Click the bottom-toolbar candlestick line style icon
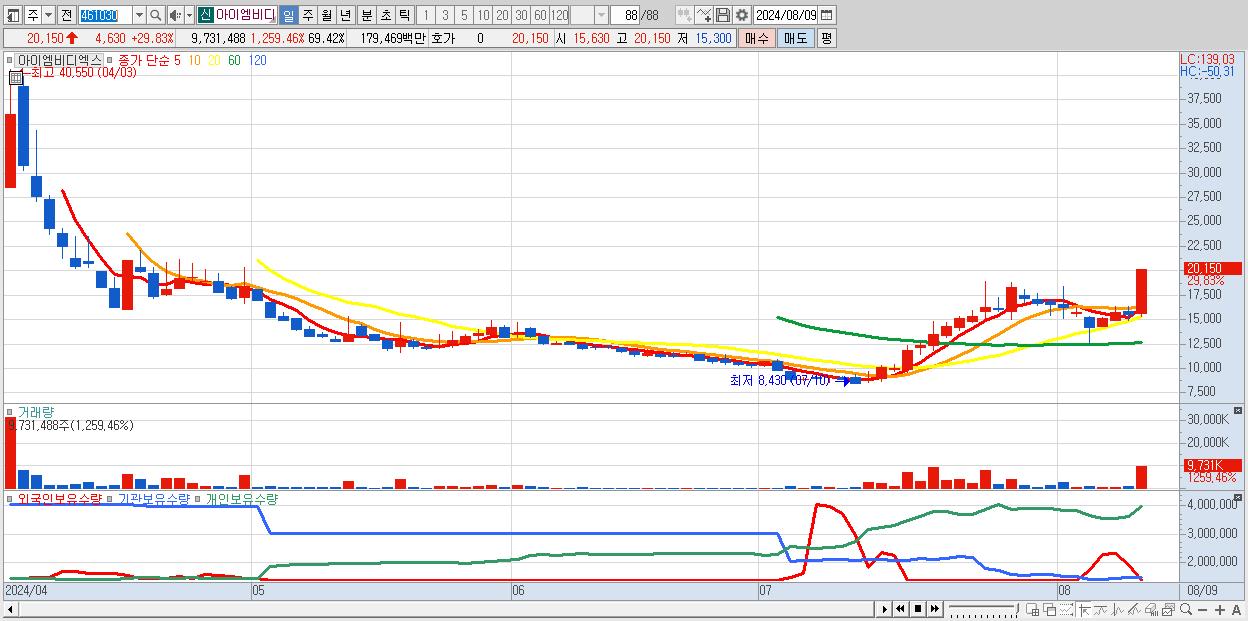 coord(1118,609)
